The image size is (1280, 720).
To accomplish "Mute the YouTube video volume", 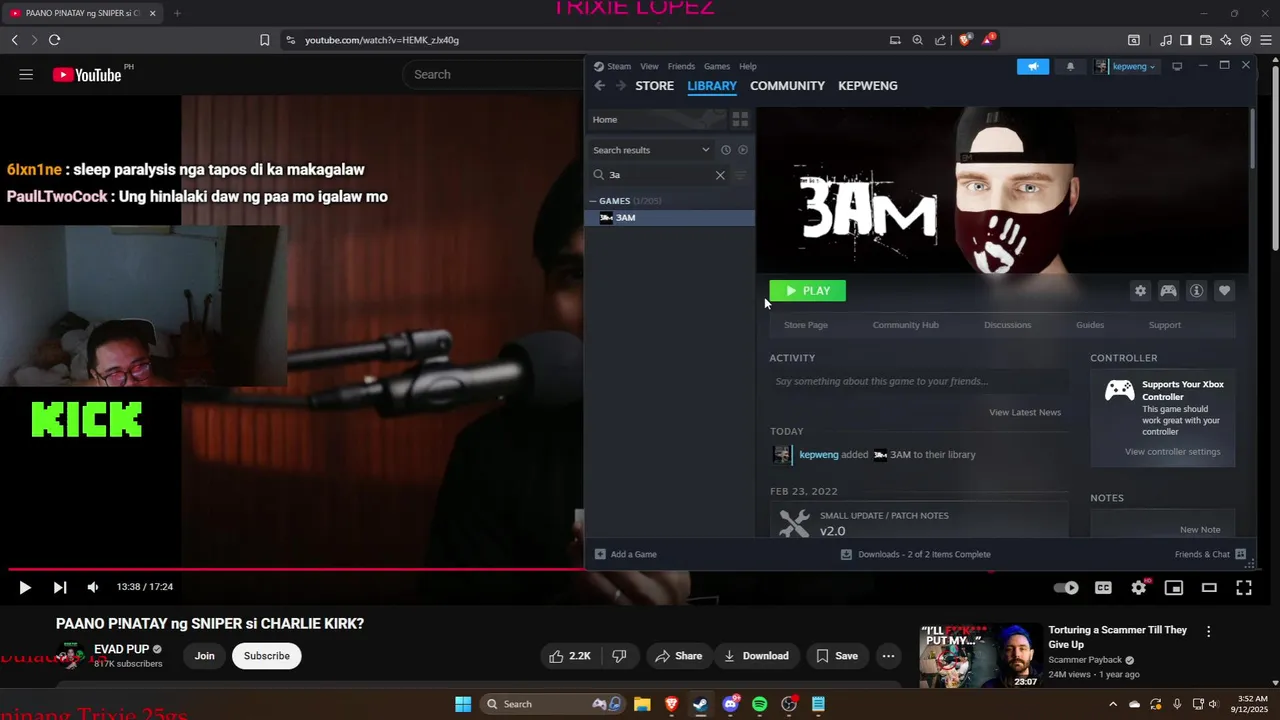I will [93, 588].
